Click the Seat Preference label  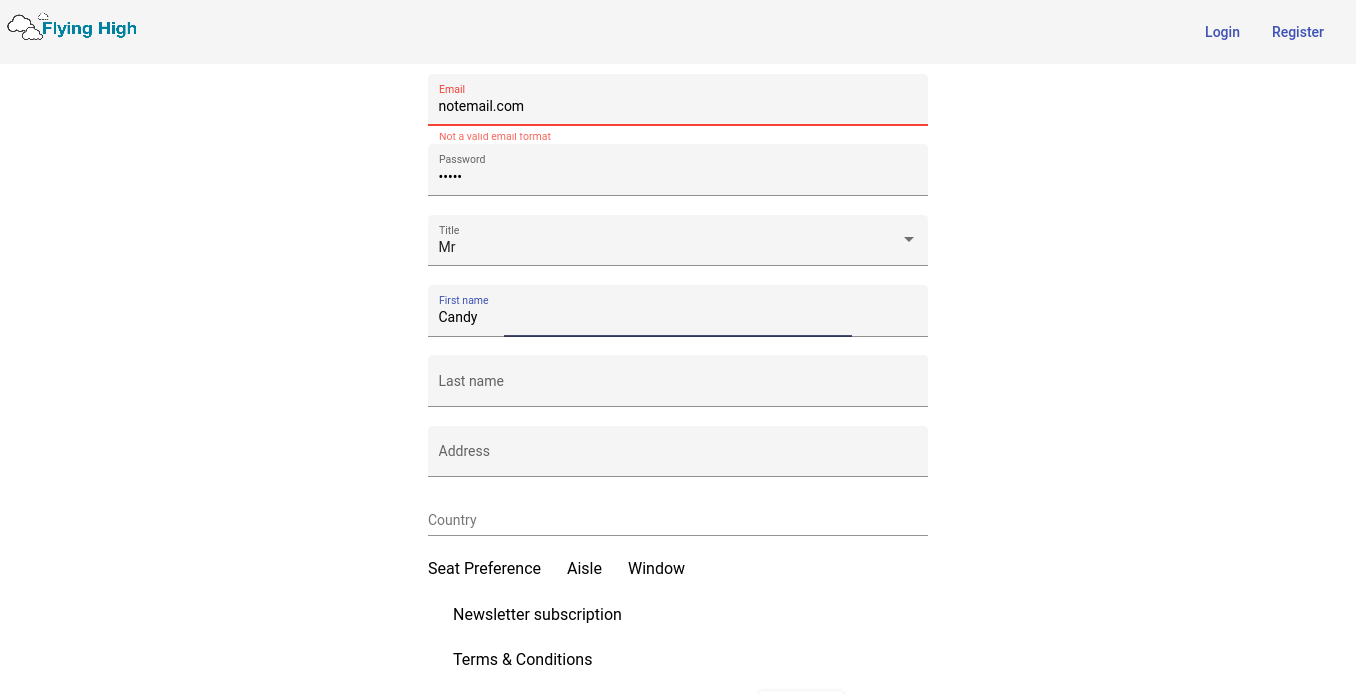pyautogui.click(x=484, y=568)
